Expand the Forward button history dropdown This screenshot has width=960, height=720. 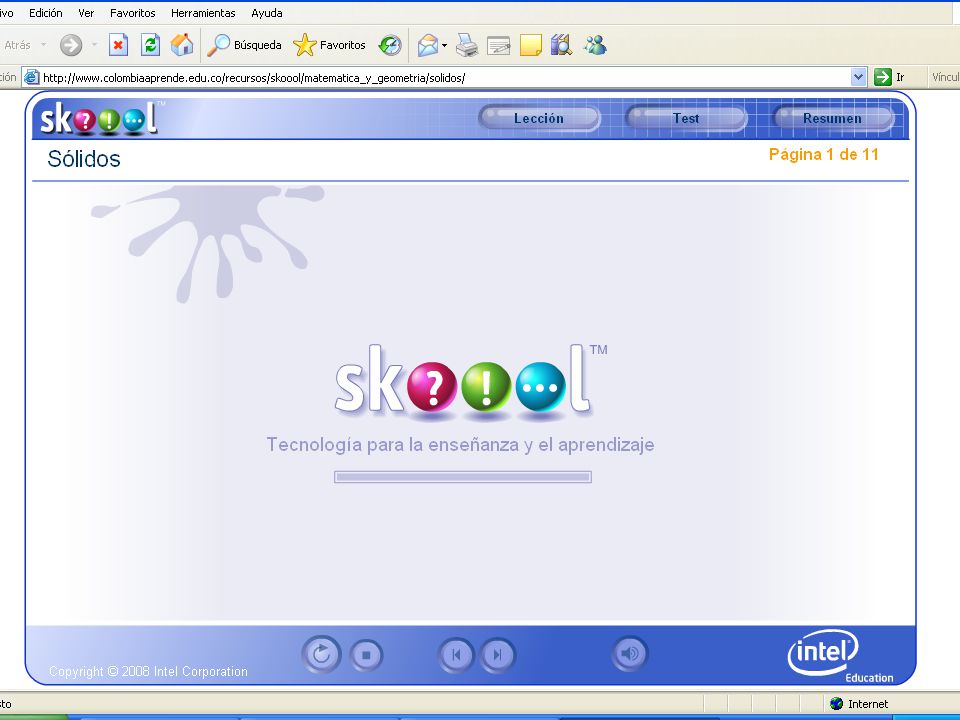click(94, 45)
